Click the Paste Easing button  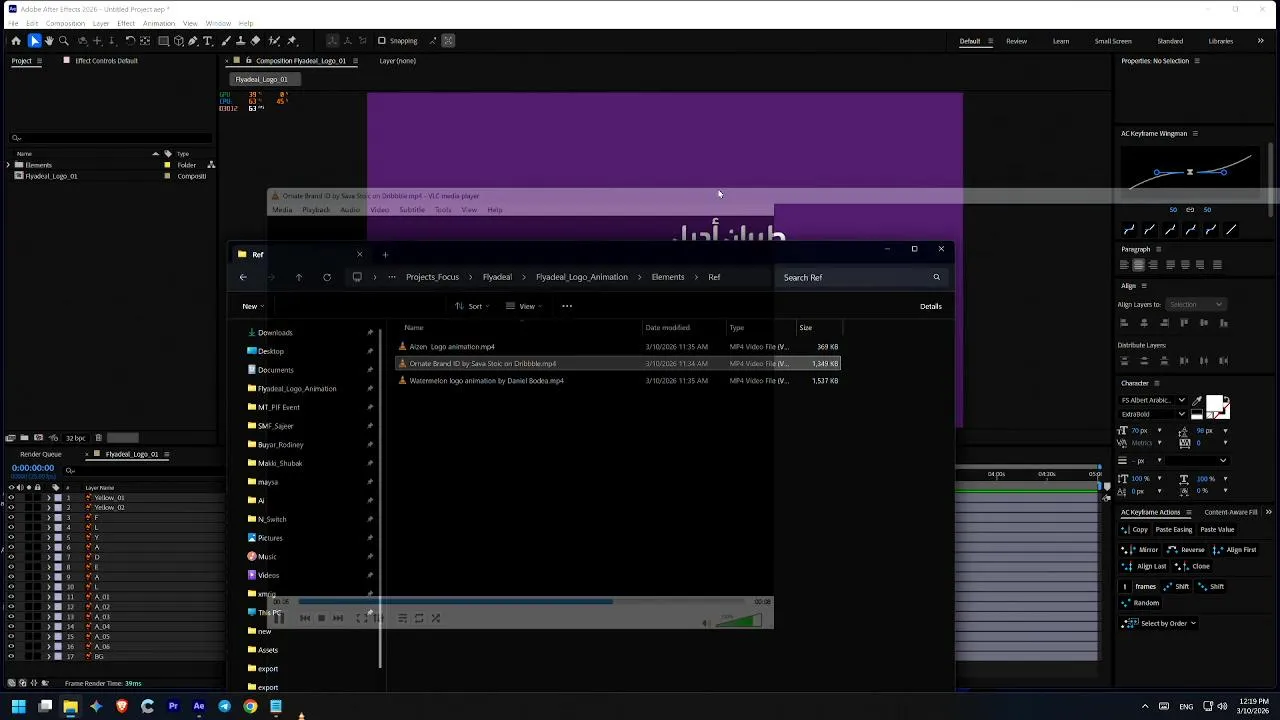pos(1174,530)
